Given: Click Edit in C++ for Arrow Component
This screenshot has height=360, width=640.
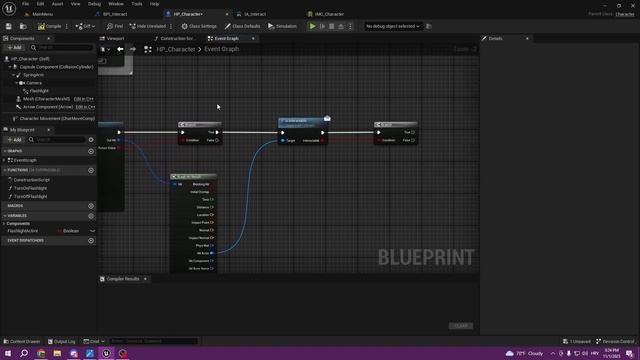Looking at the screenshot, I should pyautogui.click(x=85, y=107).
